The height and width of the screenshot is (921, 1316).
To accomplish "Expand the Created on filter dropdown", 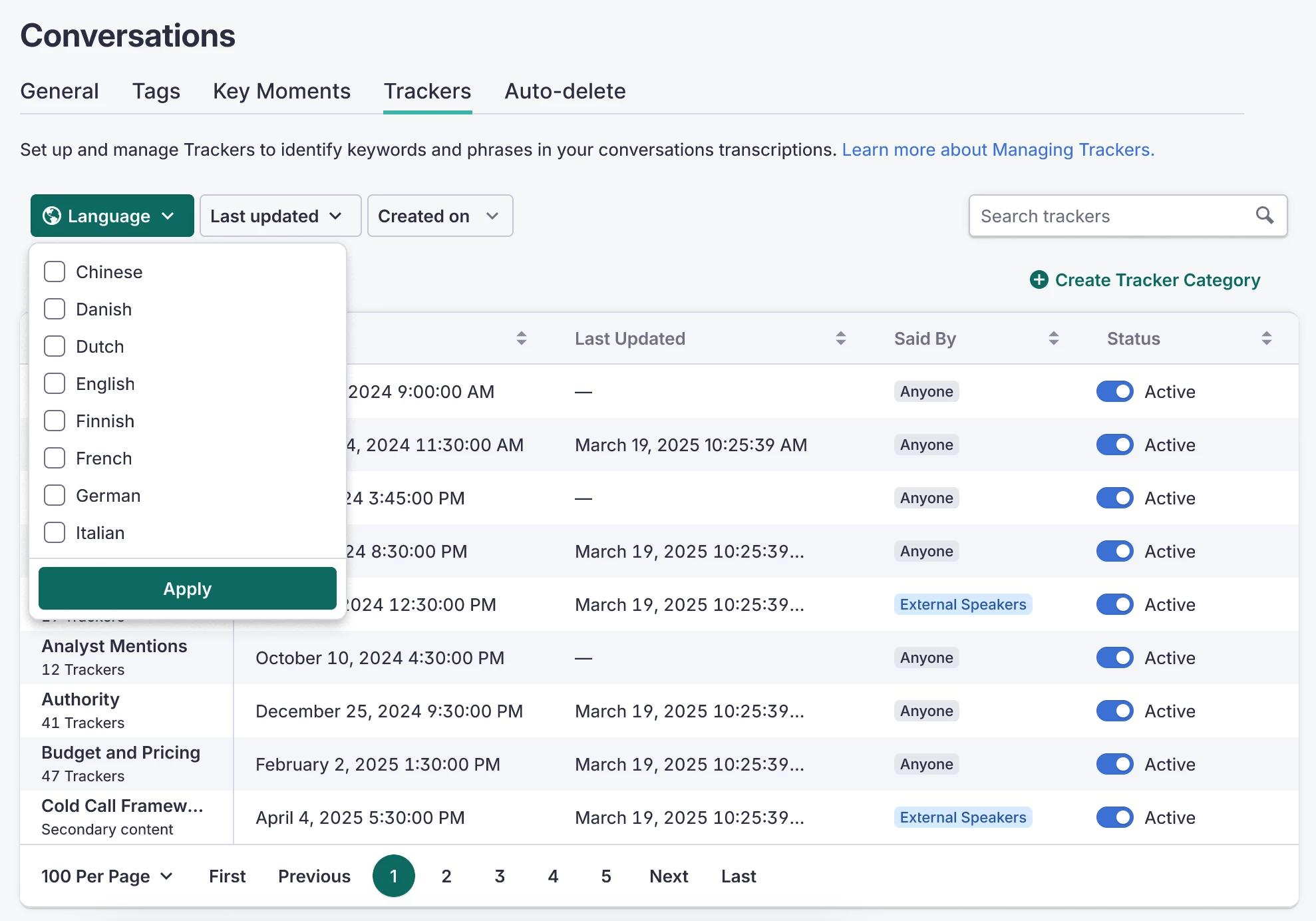I will click(x=439, y=216).
